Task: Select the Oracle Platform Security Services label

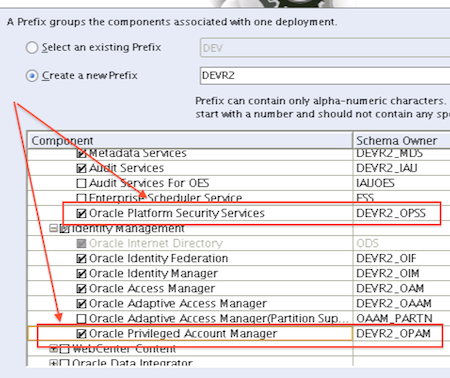Action: pyautogui.click(x=177, y=213)
